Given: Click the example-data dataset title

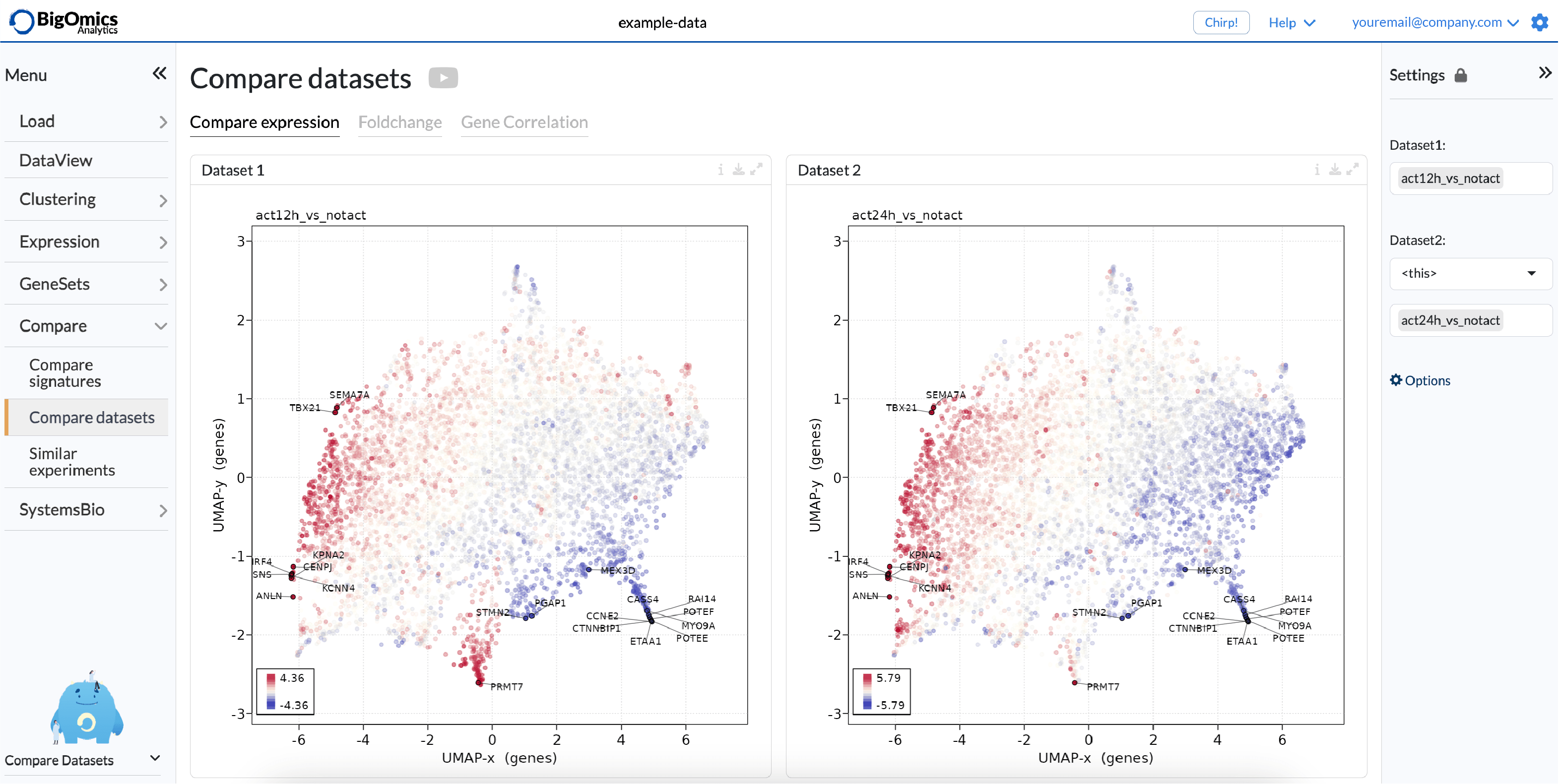Looking at the screenshot, I should pos(662,22).
